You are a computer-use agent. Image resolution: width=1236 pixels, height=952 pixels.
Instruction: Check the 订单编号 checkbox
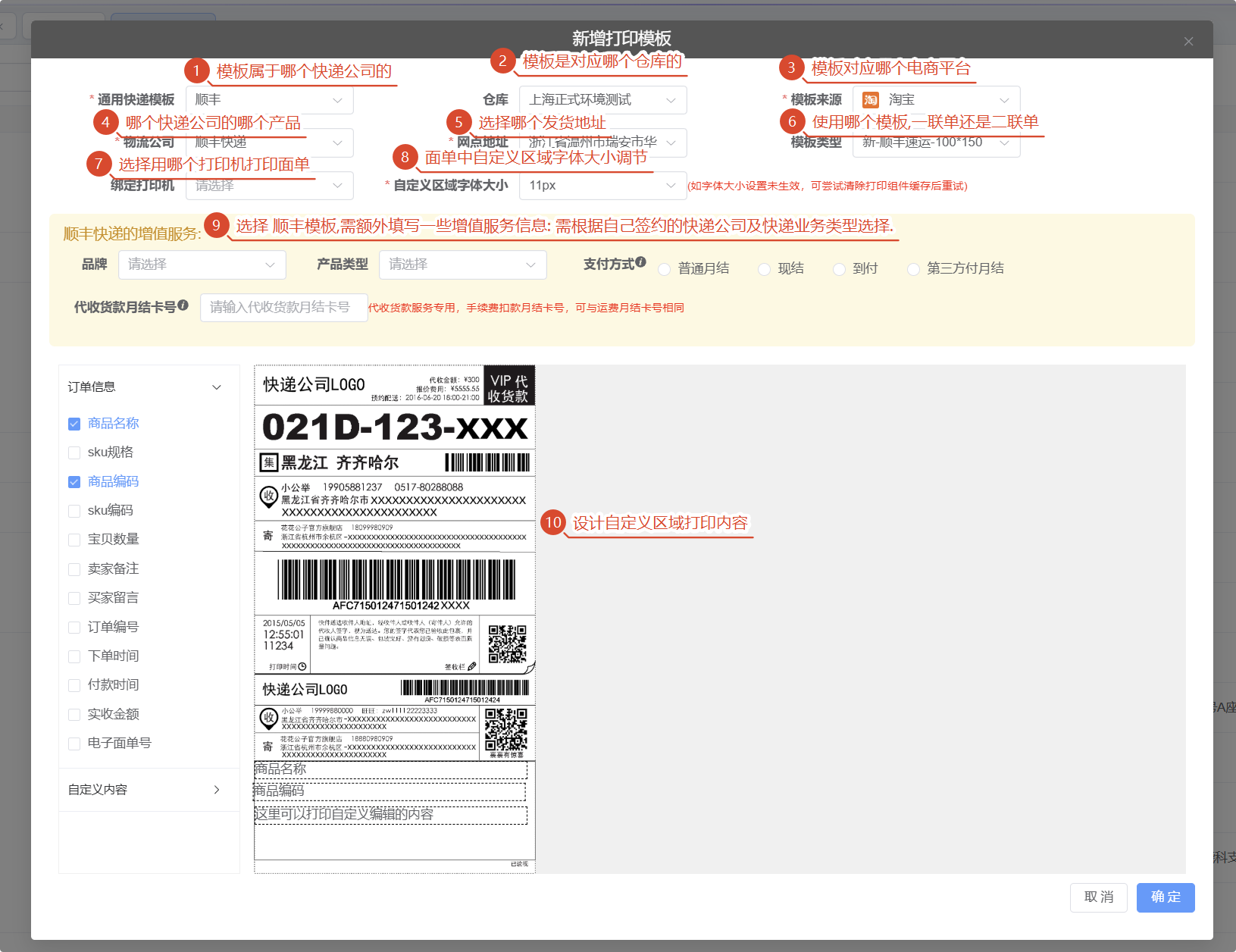point(74,628)
